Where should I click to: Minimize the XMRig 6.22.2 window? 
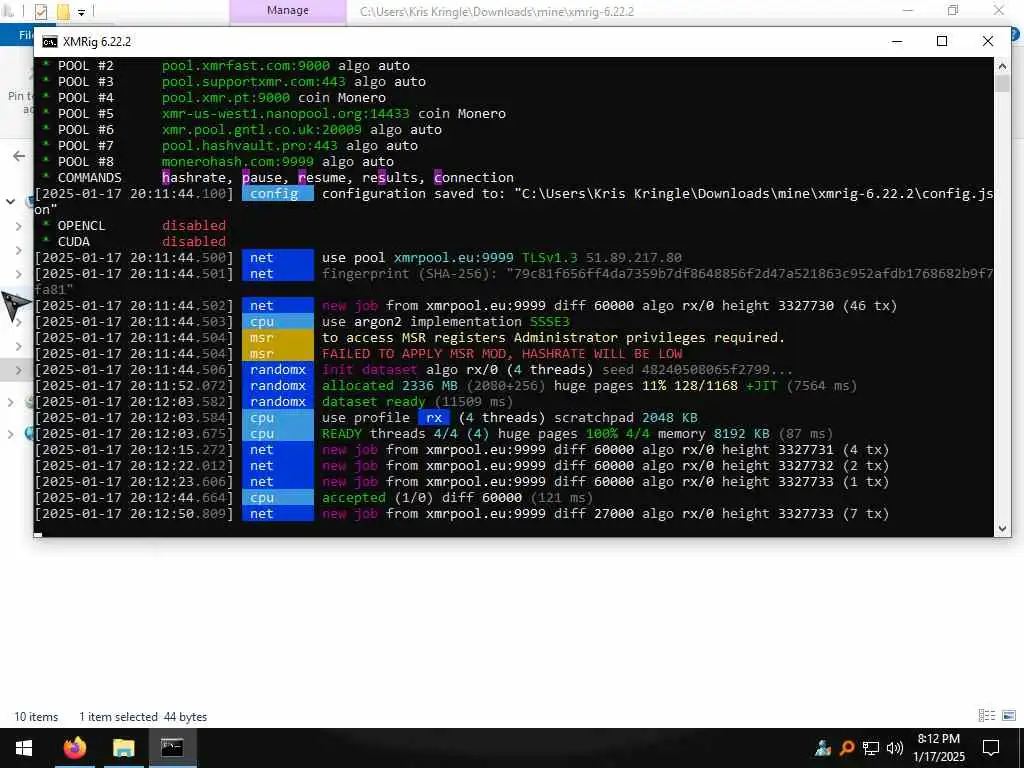pos(897,42)
